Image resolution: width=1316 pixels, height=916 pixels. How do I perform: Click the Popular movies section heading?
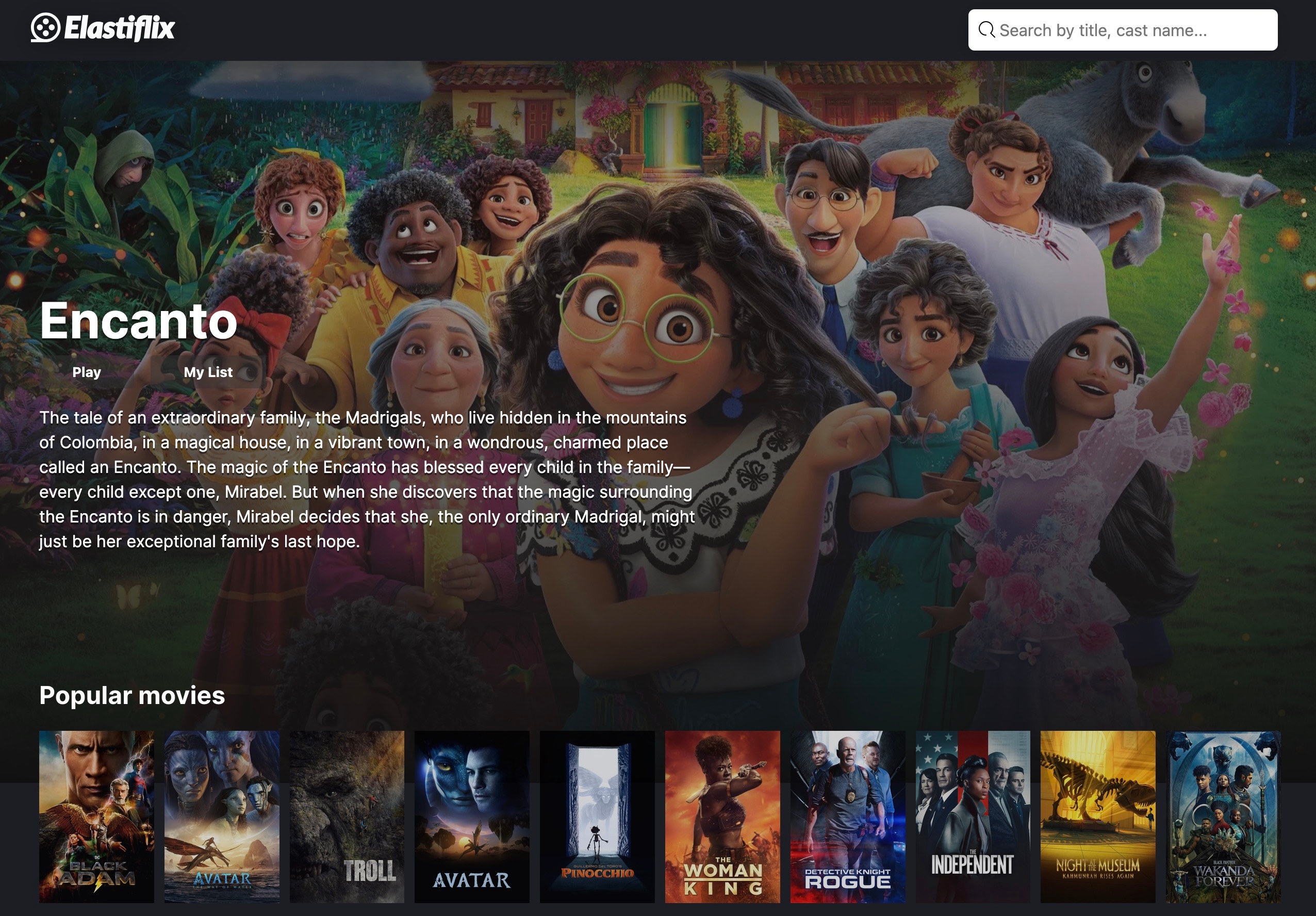pos(132,695)
